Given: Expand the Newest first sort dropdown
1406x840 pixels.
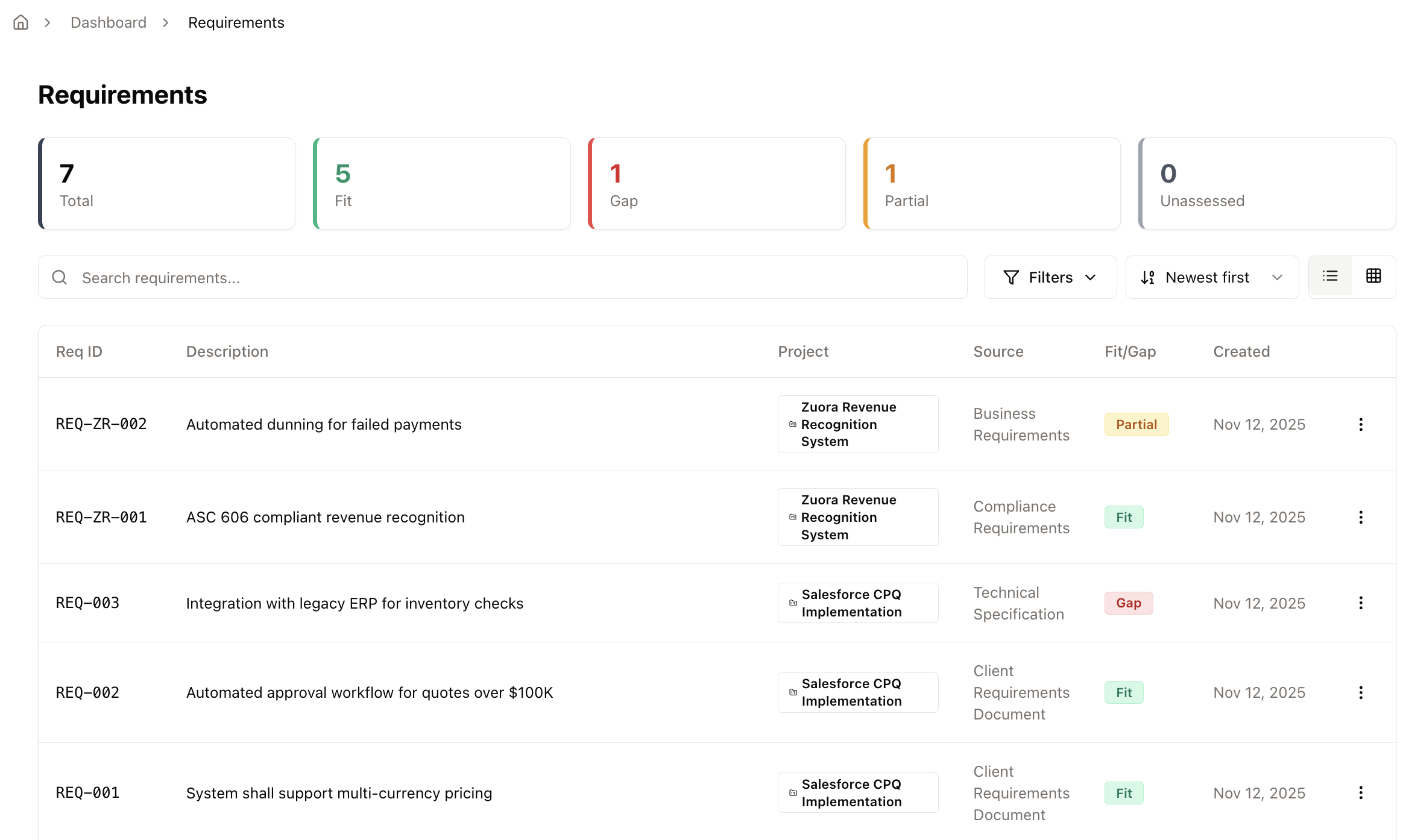Looking at the screenshot, I should (x=1211, y=277).
